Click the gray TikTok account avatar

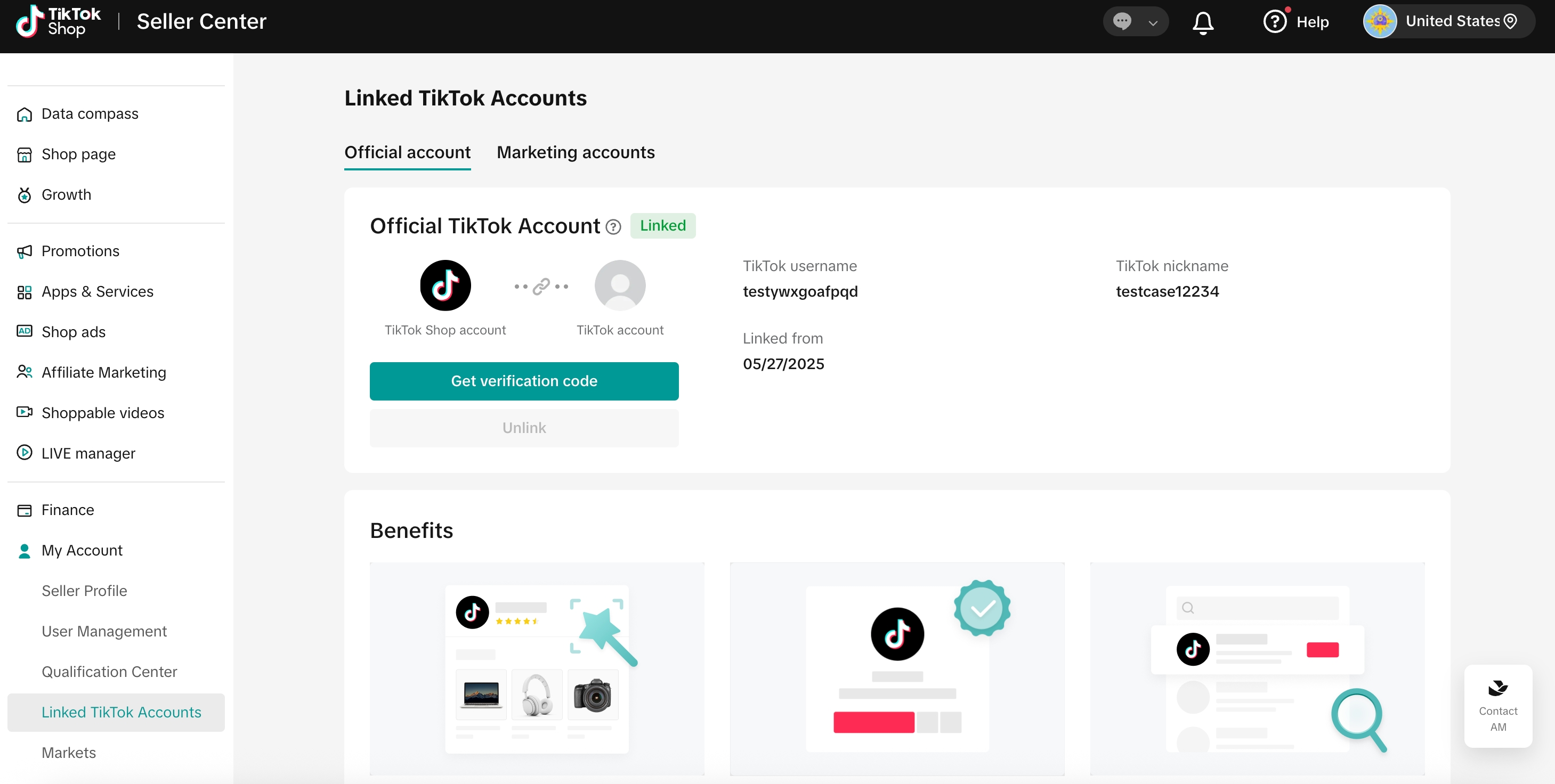point(619,285)
